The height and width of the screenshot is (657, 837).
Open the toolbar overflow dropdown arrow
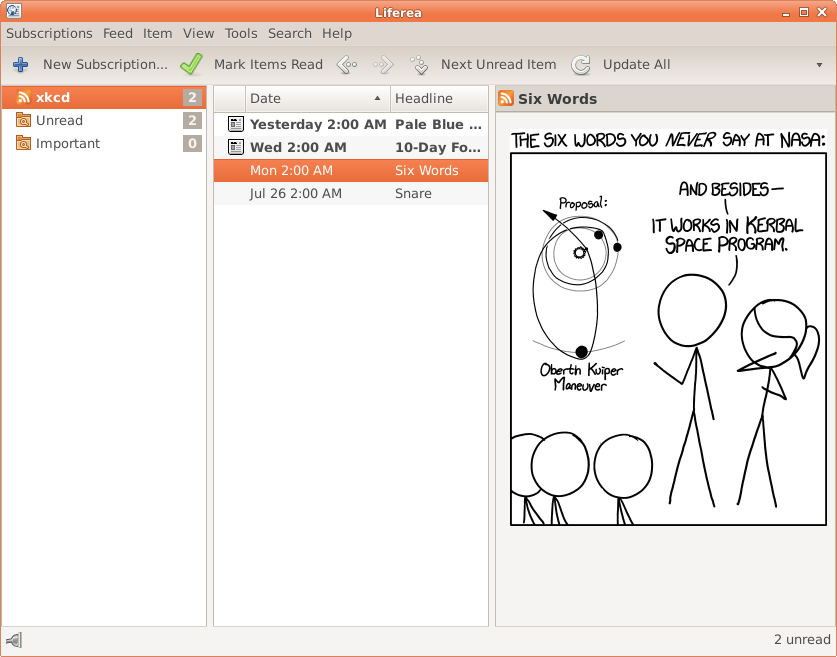coord(819,65)
